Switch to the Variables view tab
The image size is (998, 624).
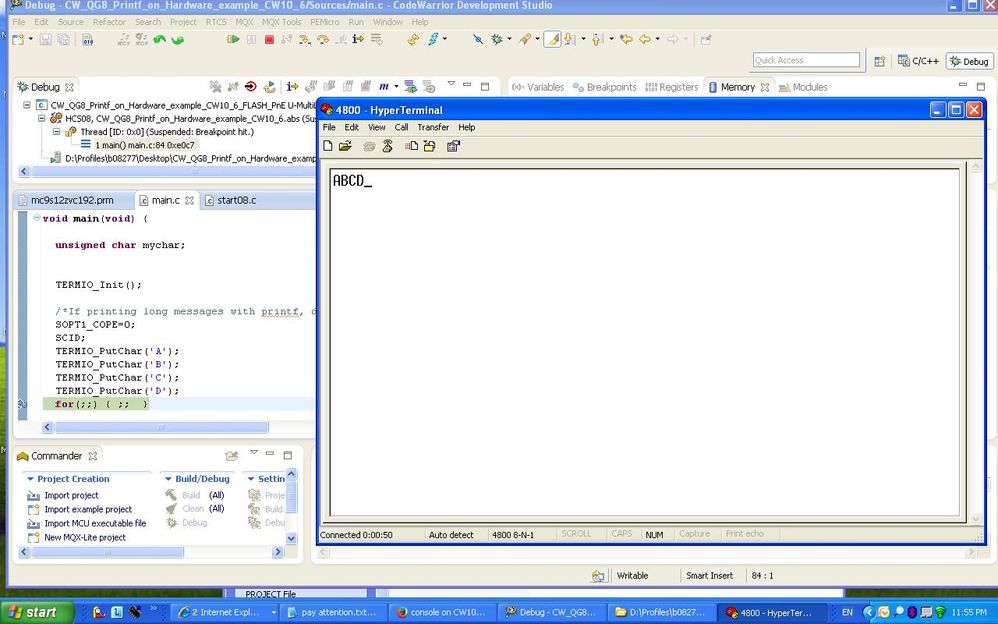pos(538,87)
